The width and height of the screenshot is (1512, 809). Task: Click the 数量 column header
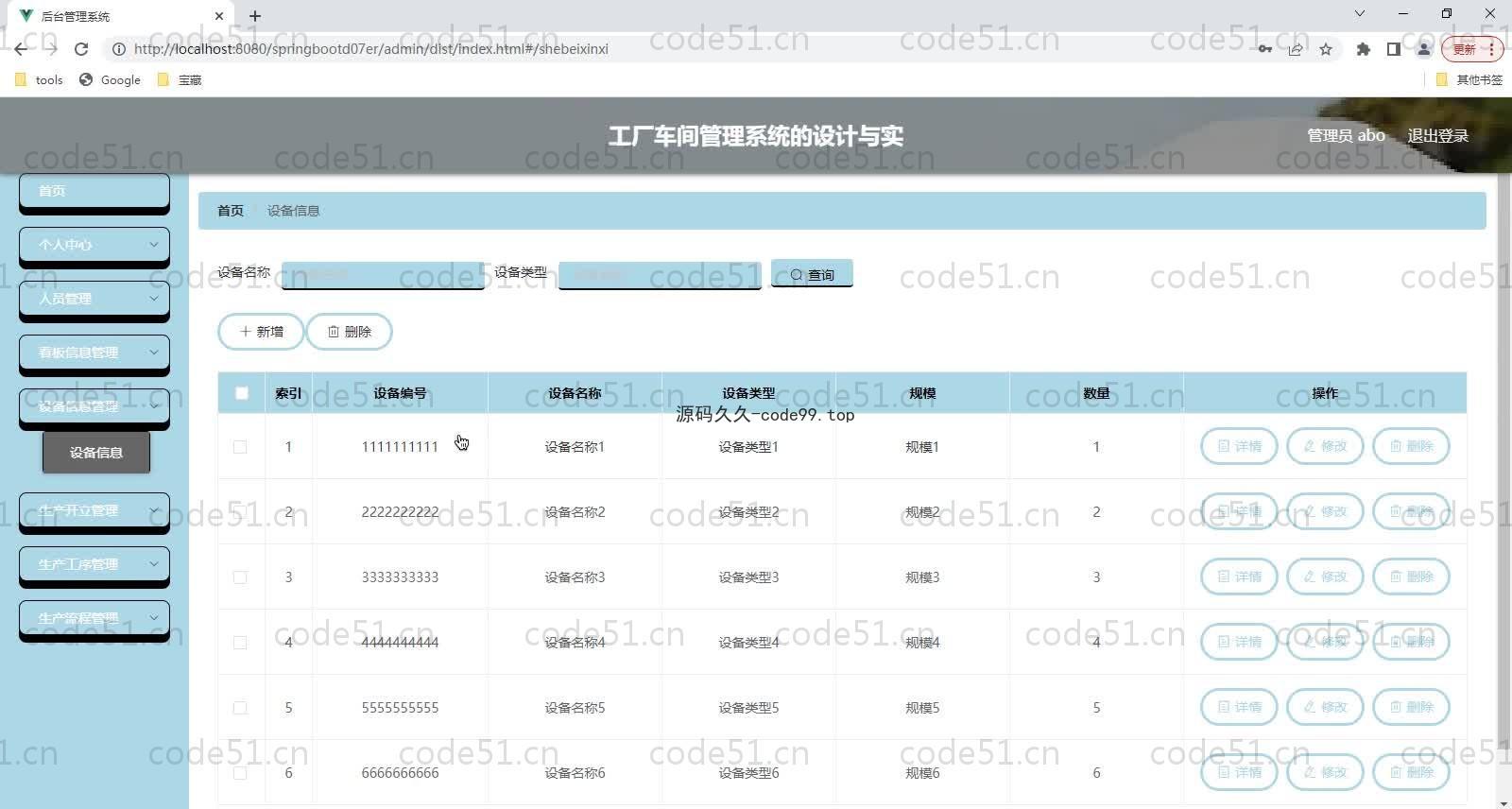[x=1096, y=393]
